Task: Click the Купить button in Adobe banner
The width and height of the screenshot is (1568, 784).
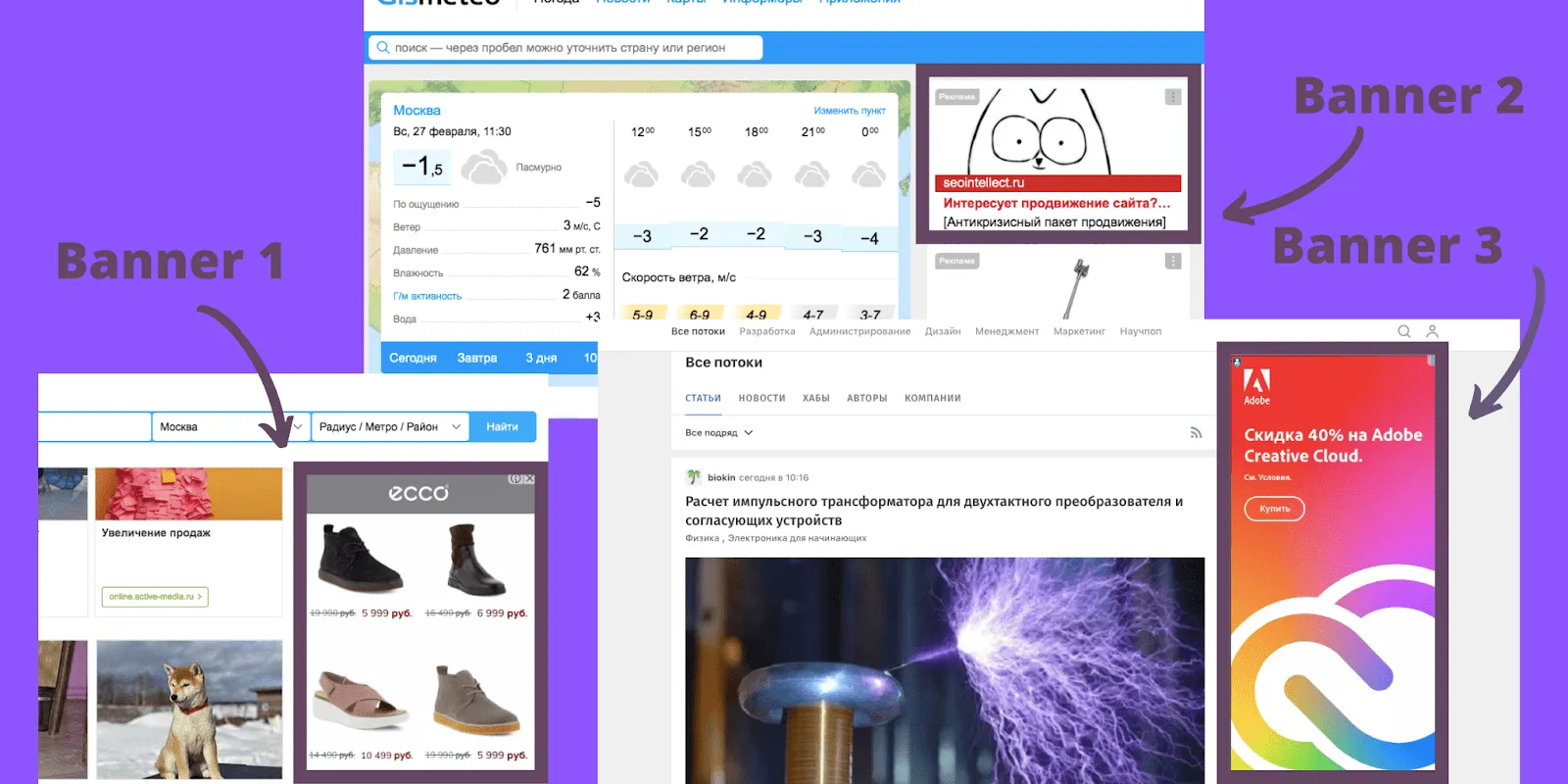Action: 1275,509
